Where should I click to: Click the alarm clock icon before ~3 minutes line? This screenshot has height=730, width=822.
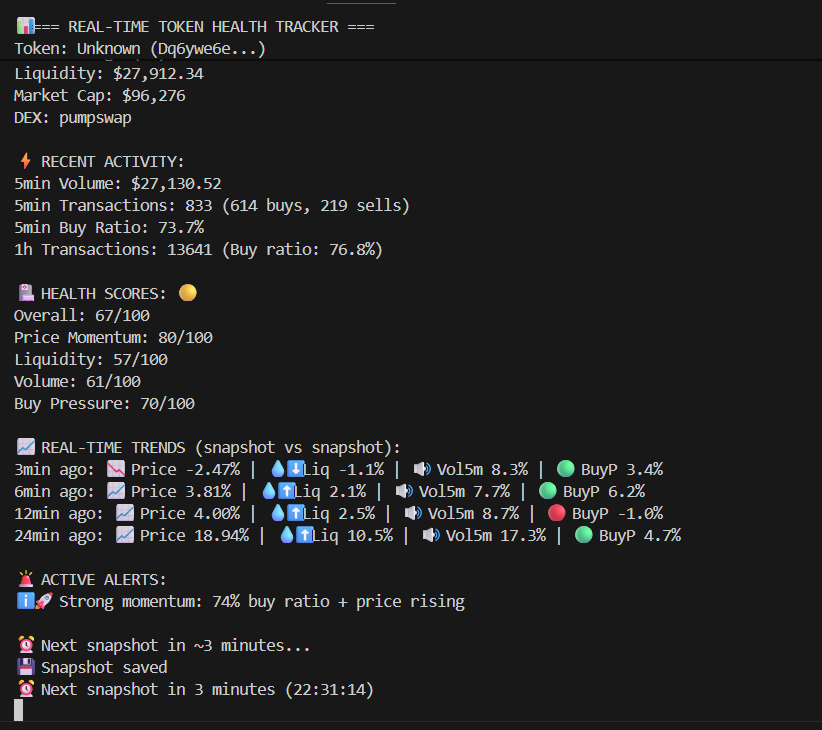[x=26, y=645]
